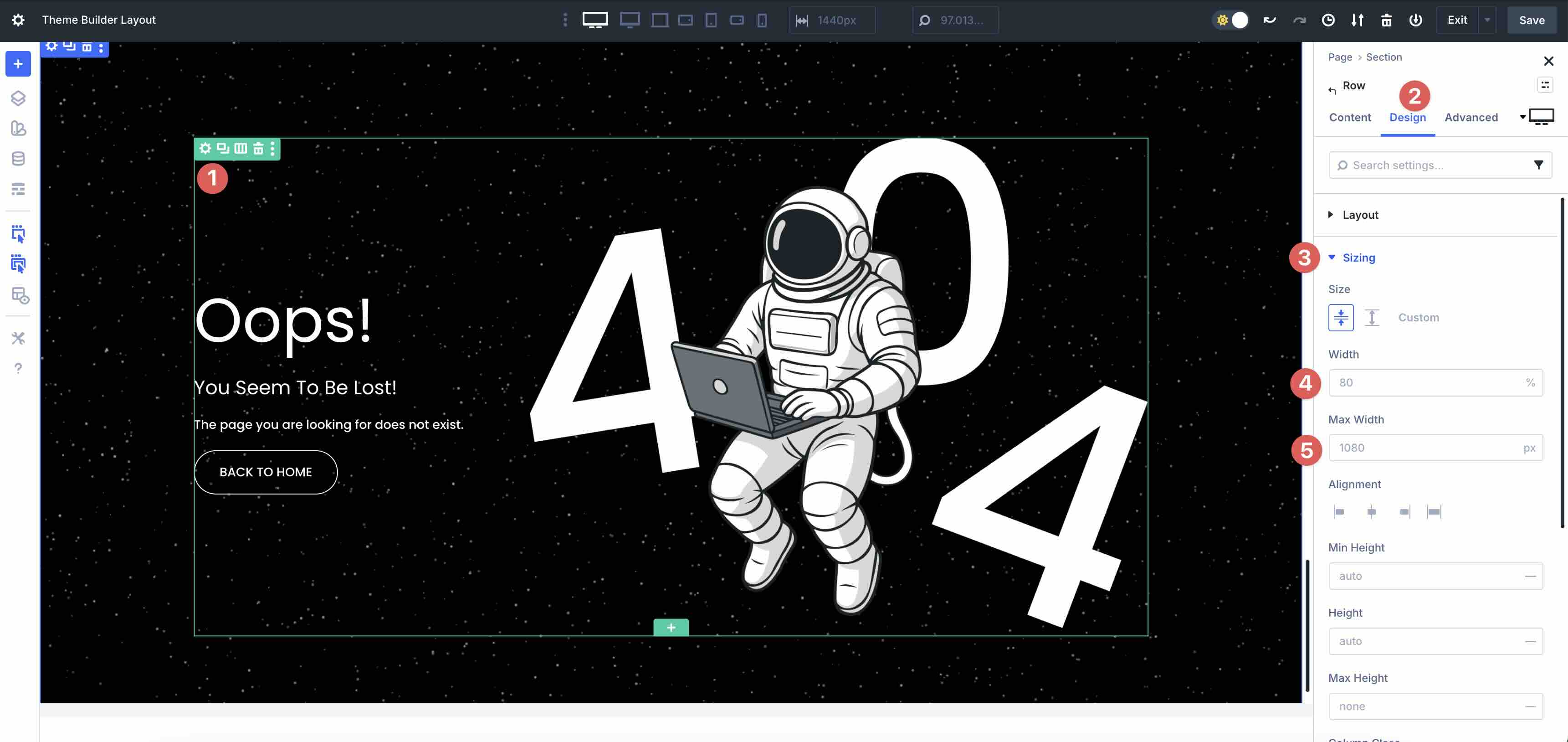The height and width of the screenshot is (742, 1568).
Task: Open the Layers panel icon in sidebar
Action: click(18, 98)
